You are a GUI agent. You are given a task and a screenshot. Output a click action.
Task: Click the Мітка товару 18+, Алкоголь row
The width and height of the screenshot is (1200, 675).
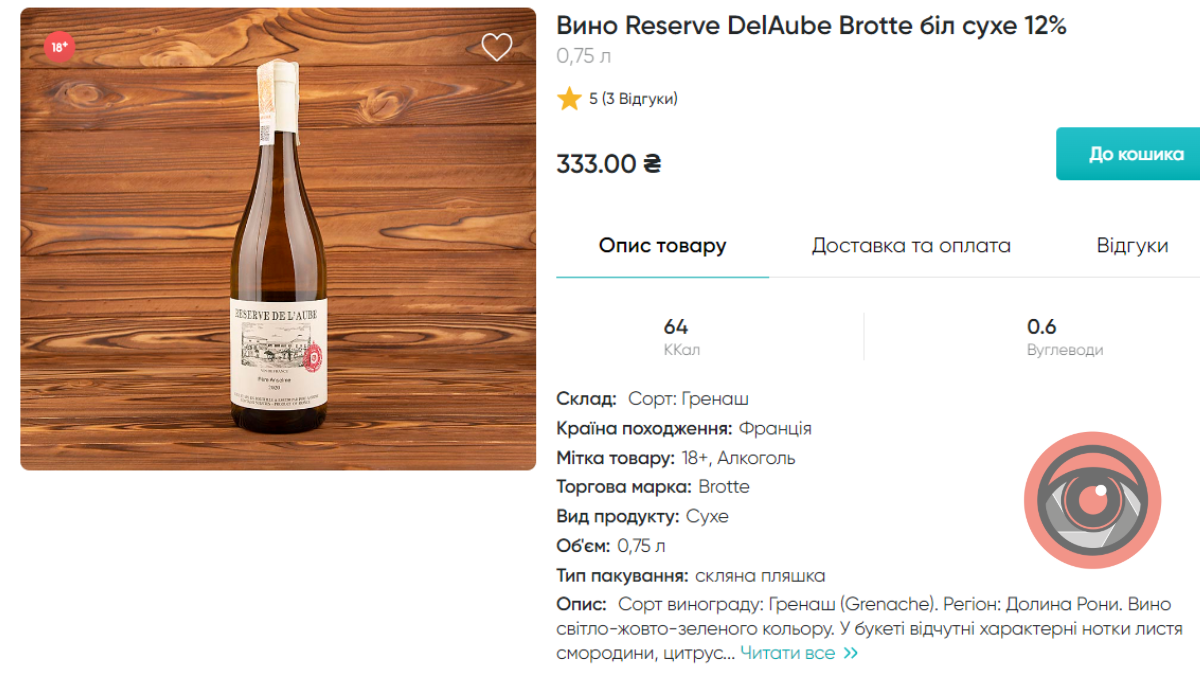[676, 458]
